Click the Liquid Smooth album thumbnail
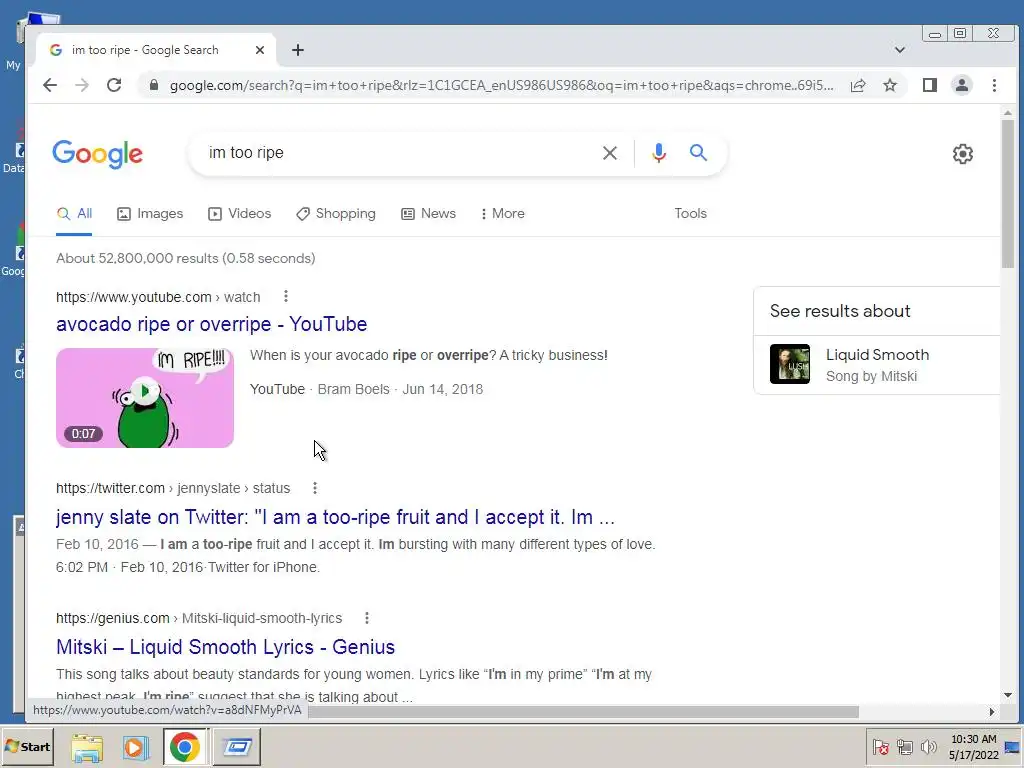Screen dimensions: 1024x768 click(790, 364)
